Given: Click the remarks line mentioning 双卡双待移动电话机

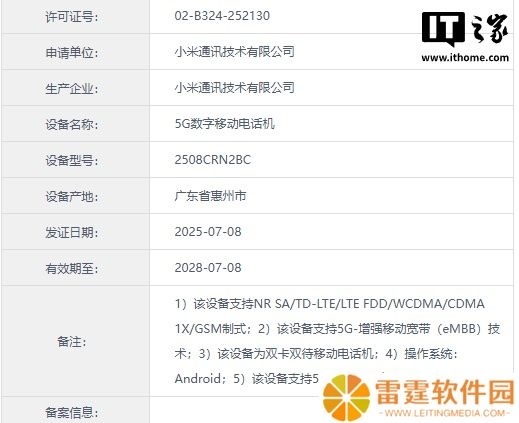Looking at the screenshot, I should tap(316, 354).
